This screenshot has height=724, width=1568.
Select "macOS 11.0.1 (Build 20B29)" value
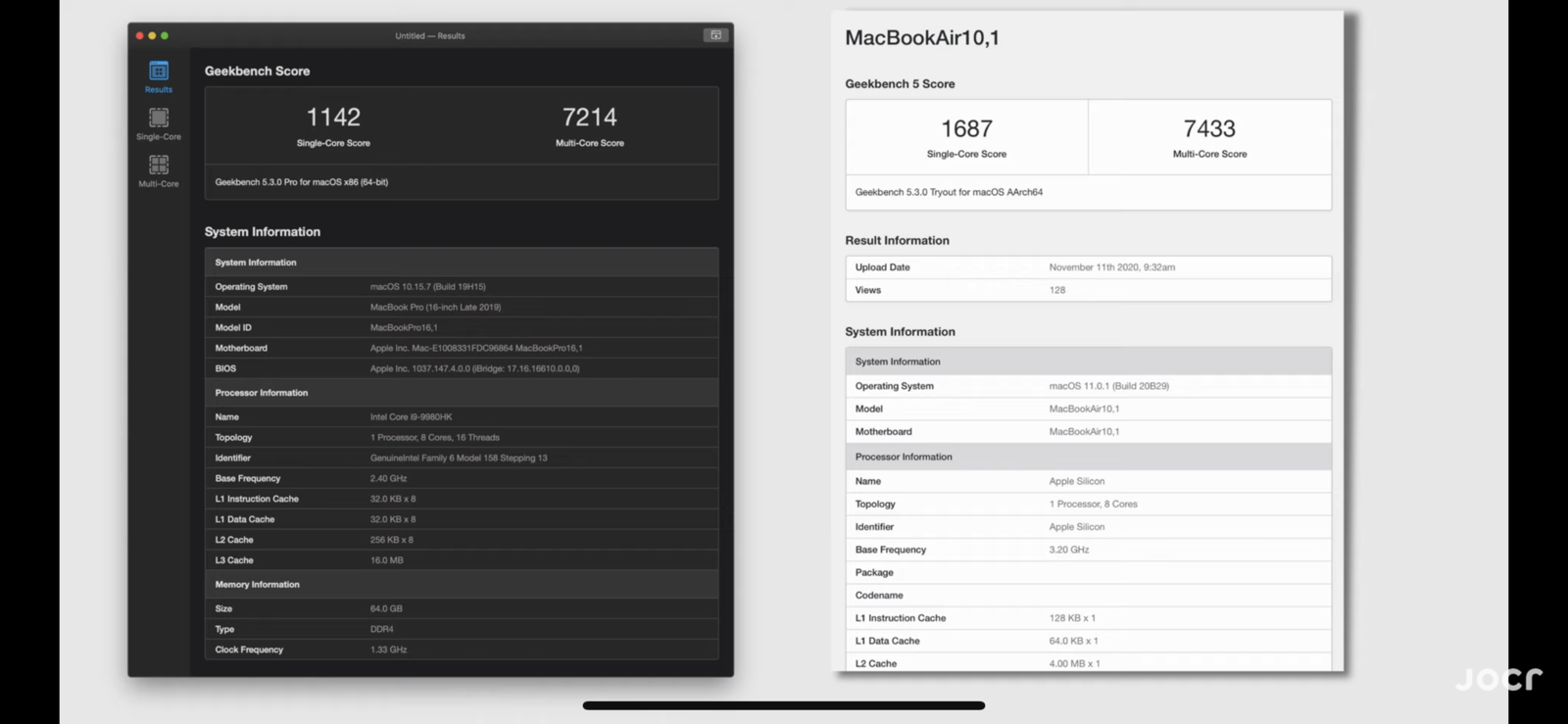pos(1109,387)
